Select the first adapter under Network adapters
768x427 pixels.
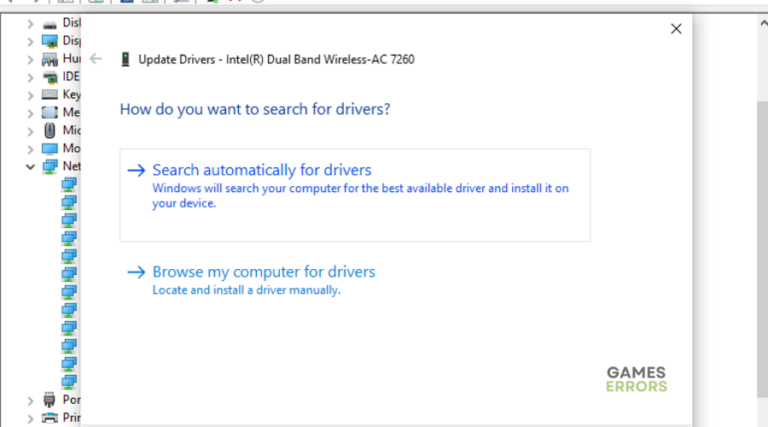69,184
